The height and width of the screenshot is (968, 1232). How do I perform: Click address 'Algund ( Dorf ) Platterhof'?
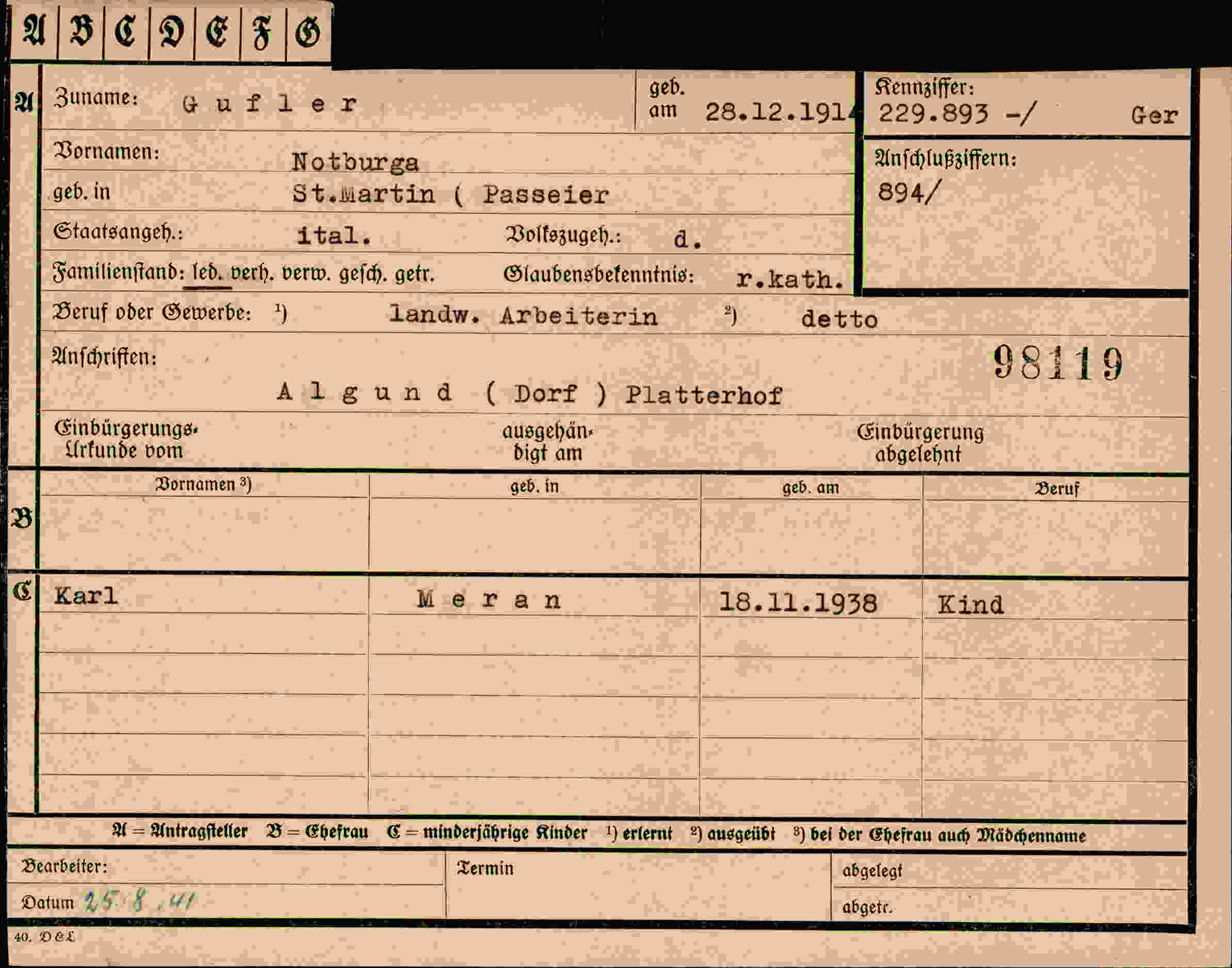529,393
